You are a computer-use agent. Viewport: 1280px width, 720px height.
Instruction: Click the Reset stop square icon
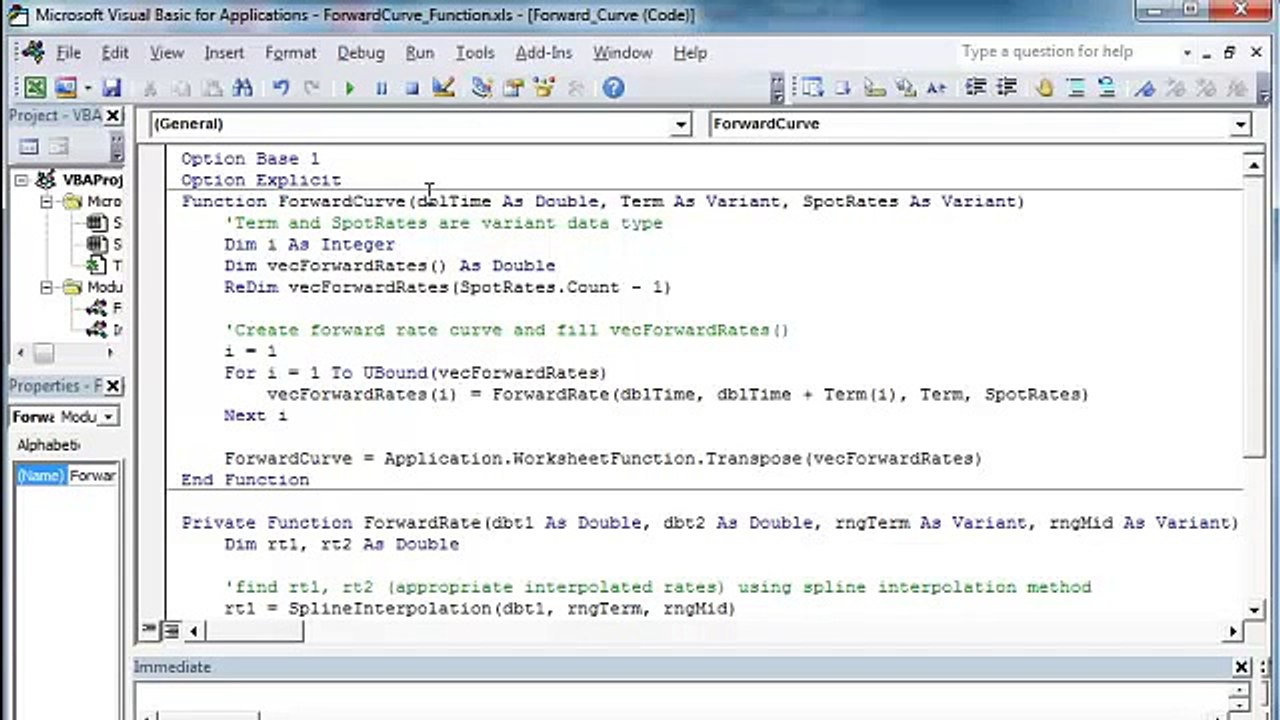coord(411,88)
